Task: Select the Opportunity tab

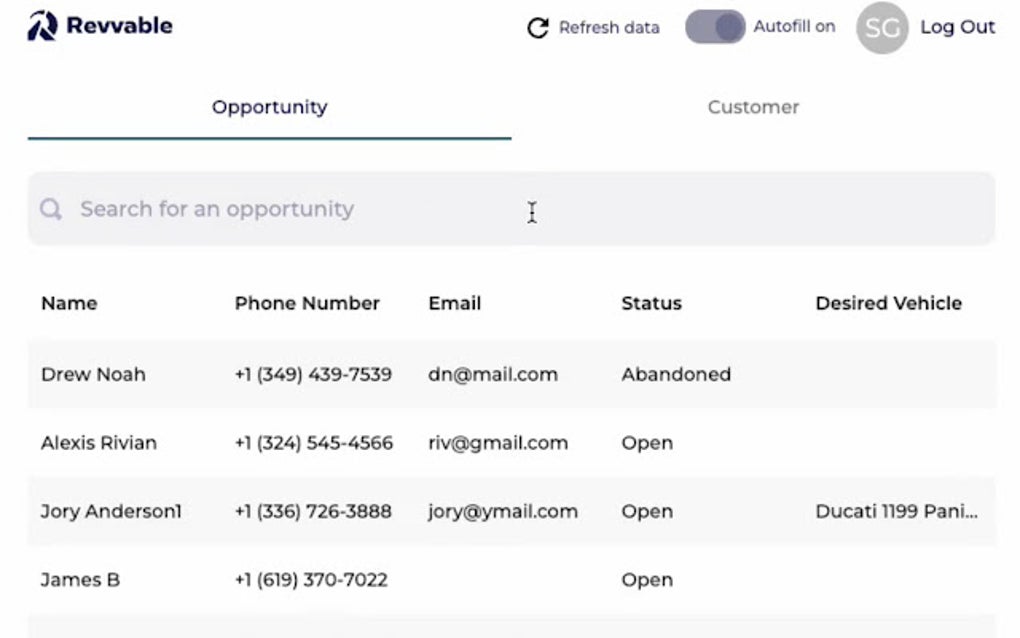Action: point(269,107)
